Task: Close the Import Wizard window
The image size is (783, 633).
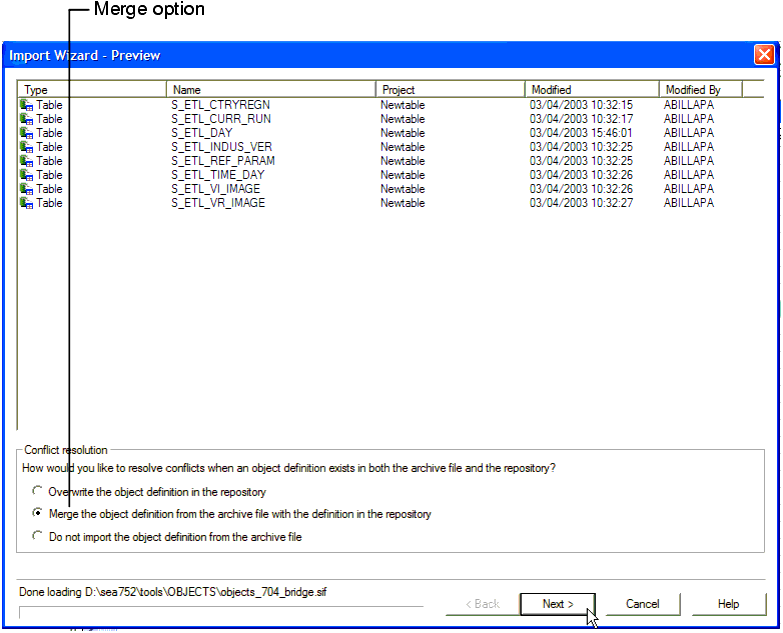Action: [764, 54]
